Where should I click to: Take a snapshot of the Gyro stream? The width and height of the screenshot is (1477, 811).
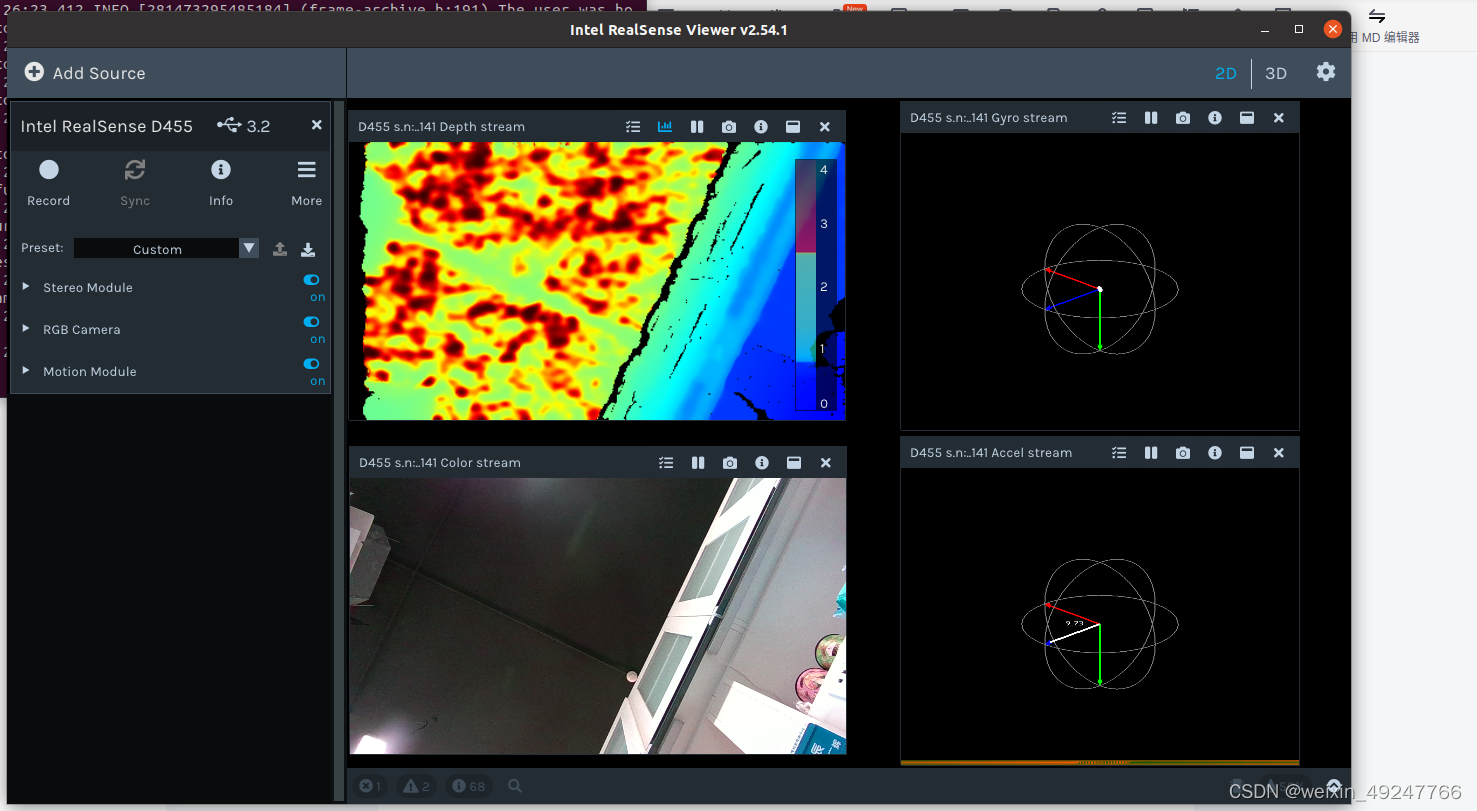1183,118
